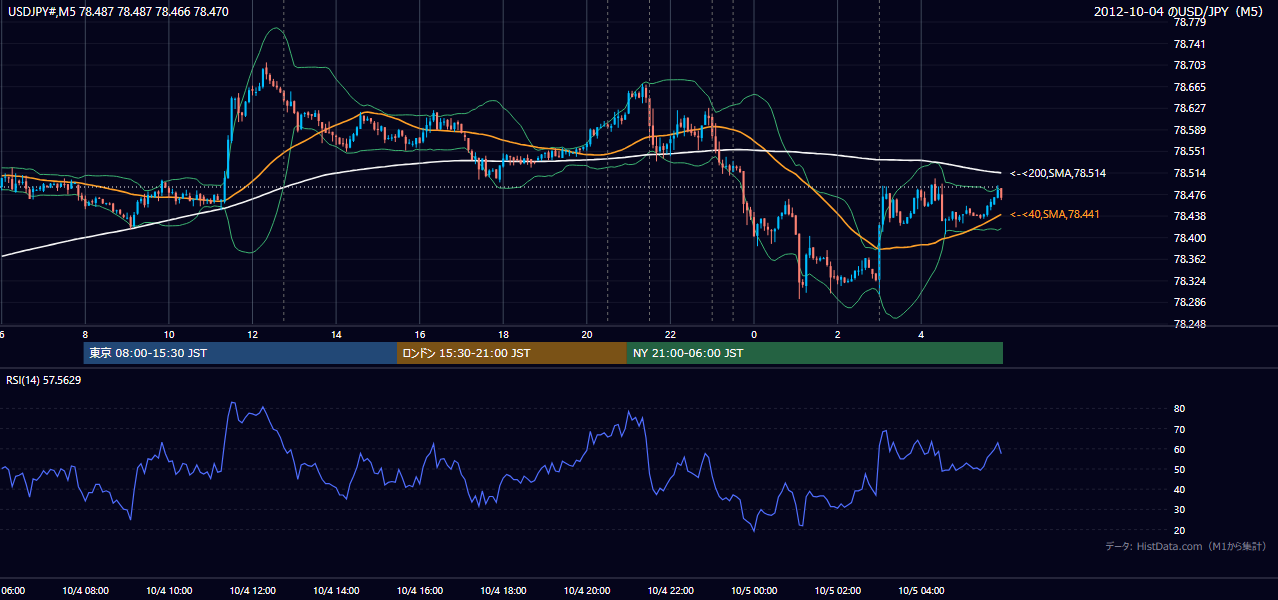Select the ロンドン 15:30-21:00 JST session bar
1278x600 pixels.
(512, 353)
